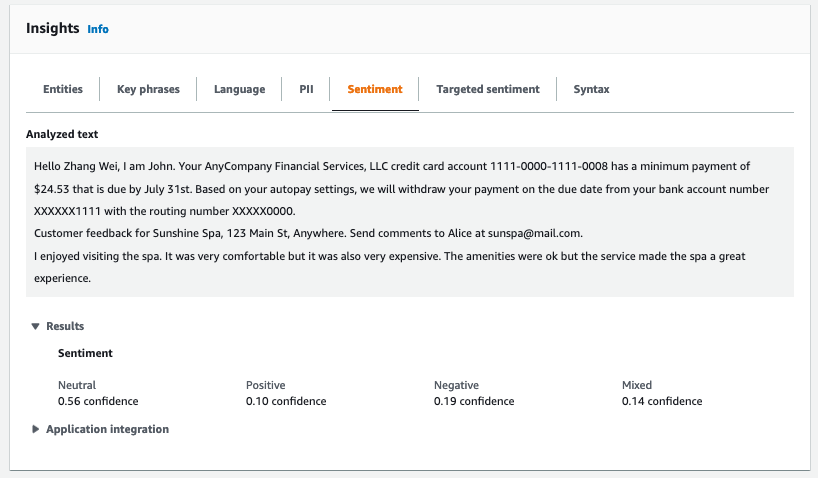
Task: Click the Insights panel heading
Action: pos(53,29)
